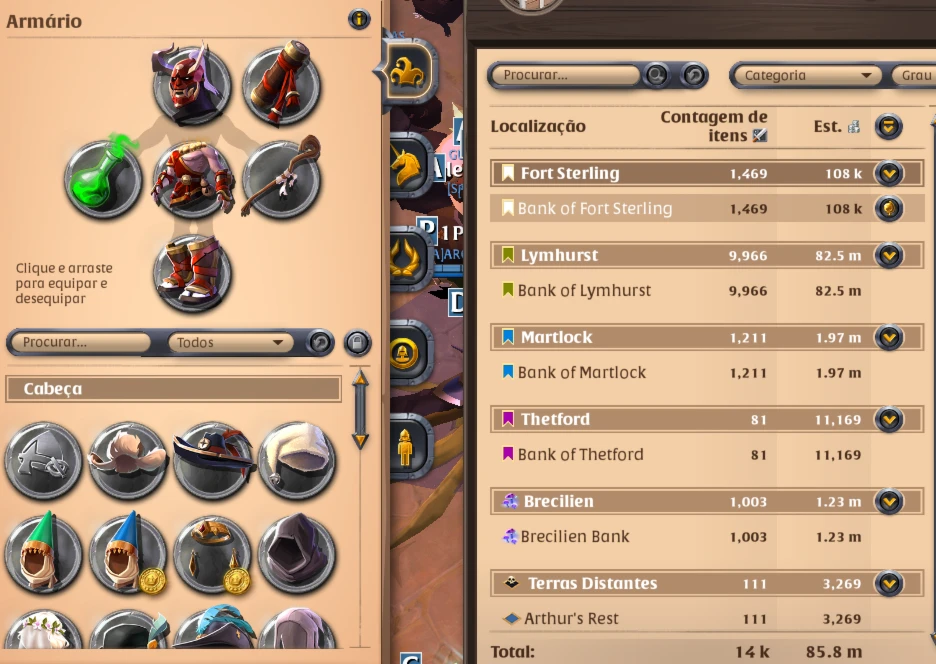Toggle the wardrobe lock button
936x664 pixels.
coord(358,343)
